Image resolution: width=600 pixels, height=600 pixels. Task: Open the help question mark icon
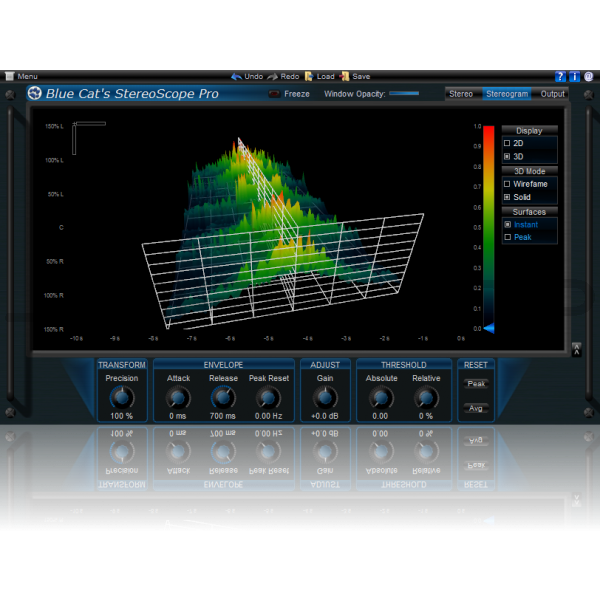pos(561,76)
